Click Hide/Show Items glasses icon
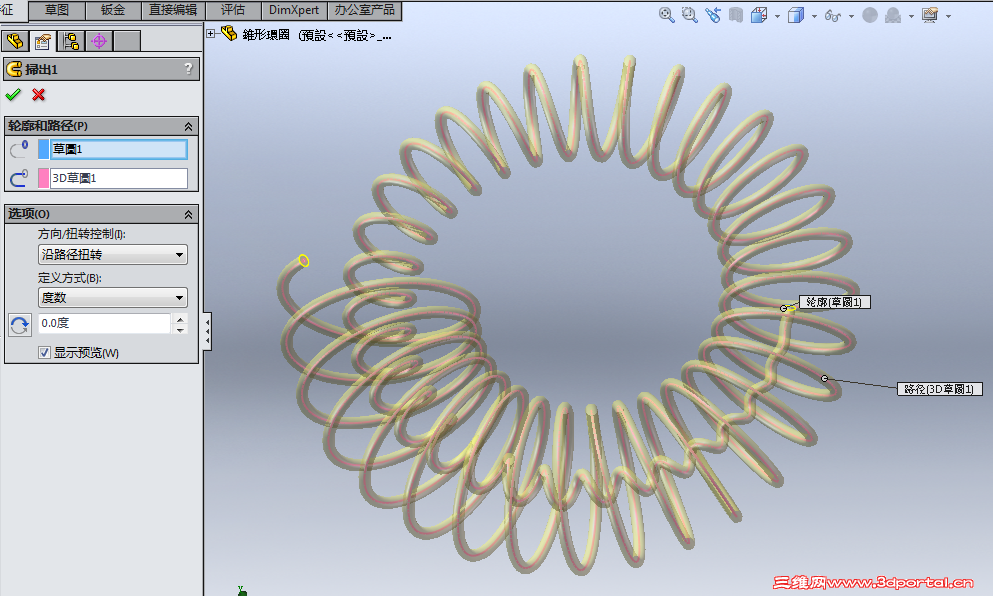Screen dimensions: 993x596 coord(833,15)
